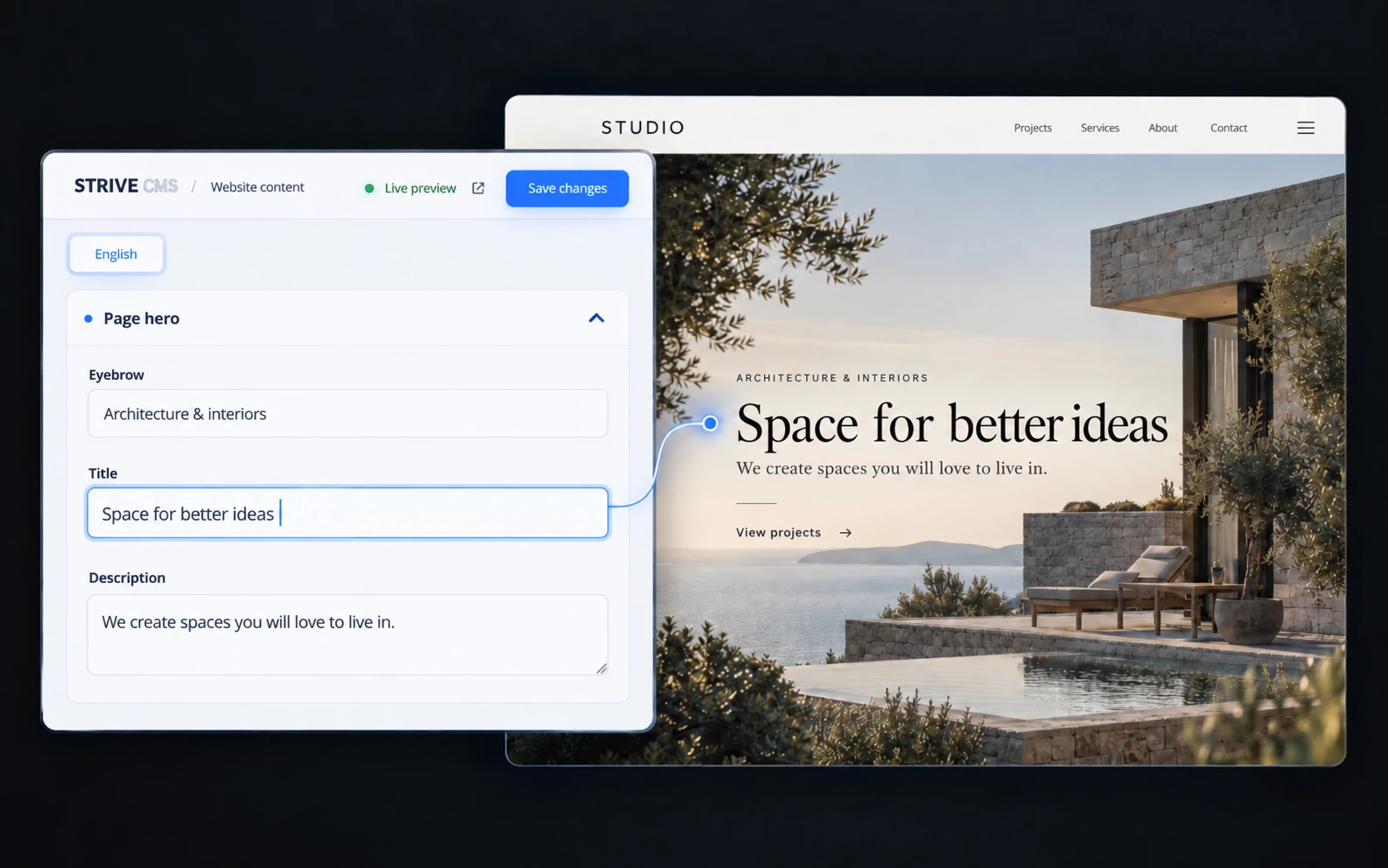Save changes in Strive CMS
The height and width of the screenshot is (868, 1388).
(567, 188)
